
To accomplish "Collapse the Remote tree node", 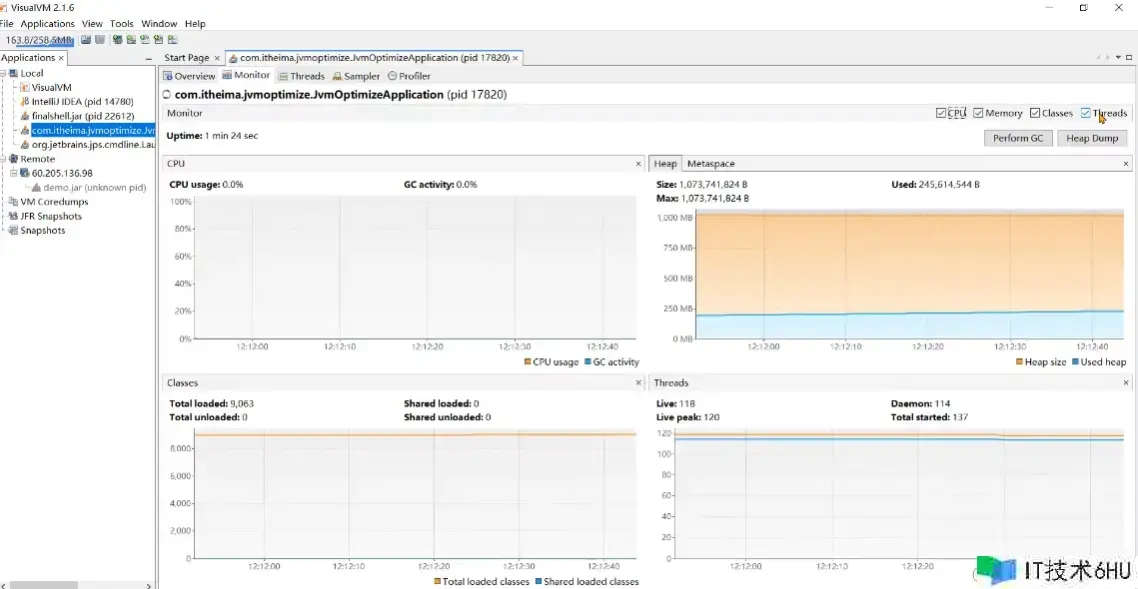I will 4,159.
